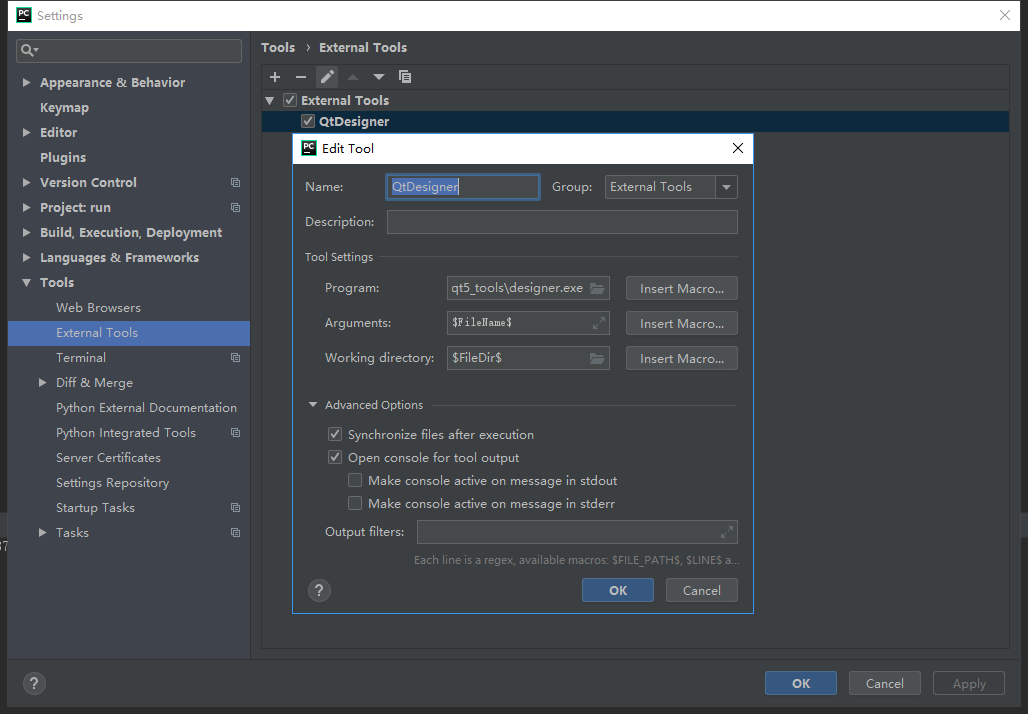Move tool up with the up arrow icon
Screen dimensions: 1028x714
[x=353, y=77]
